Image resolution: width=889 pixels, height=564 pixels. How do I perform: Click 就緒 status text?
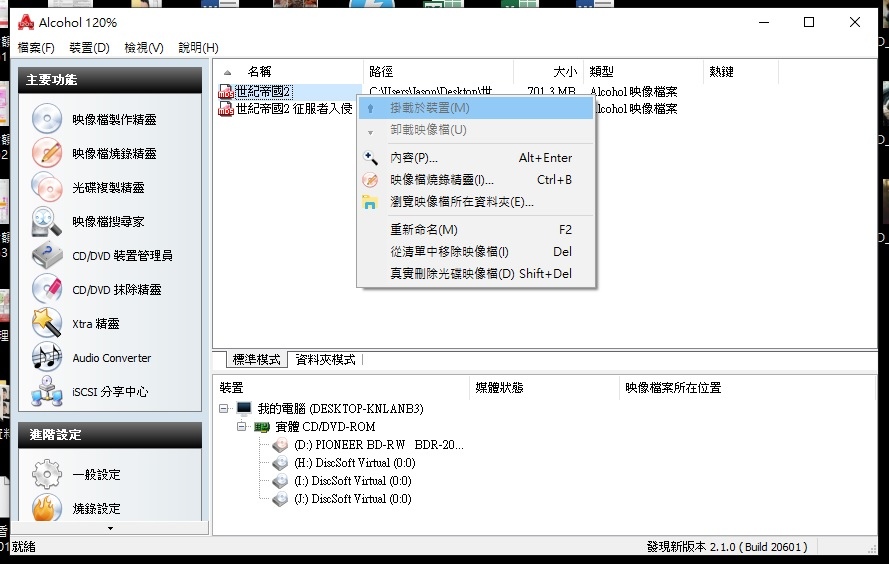click(24, 547)
